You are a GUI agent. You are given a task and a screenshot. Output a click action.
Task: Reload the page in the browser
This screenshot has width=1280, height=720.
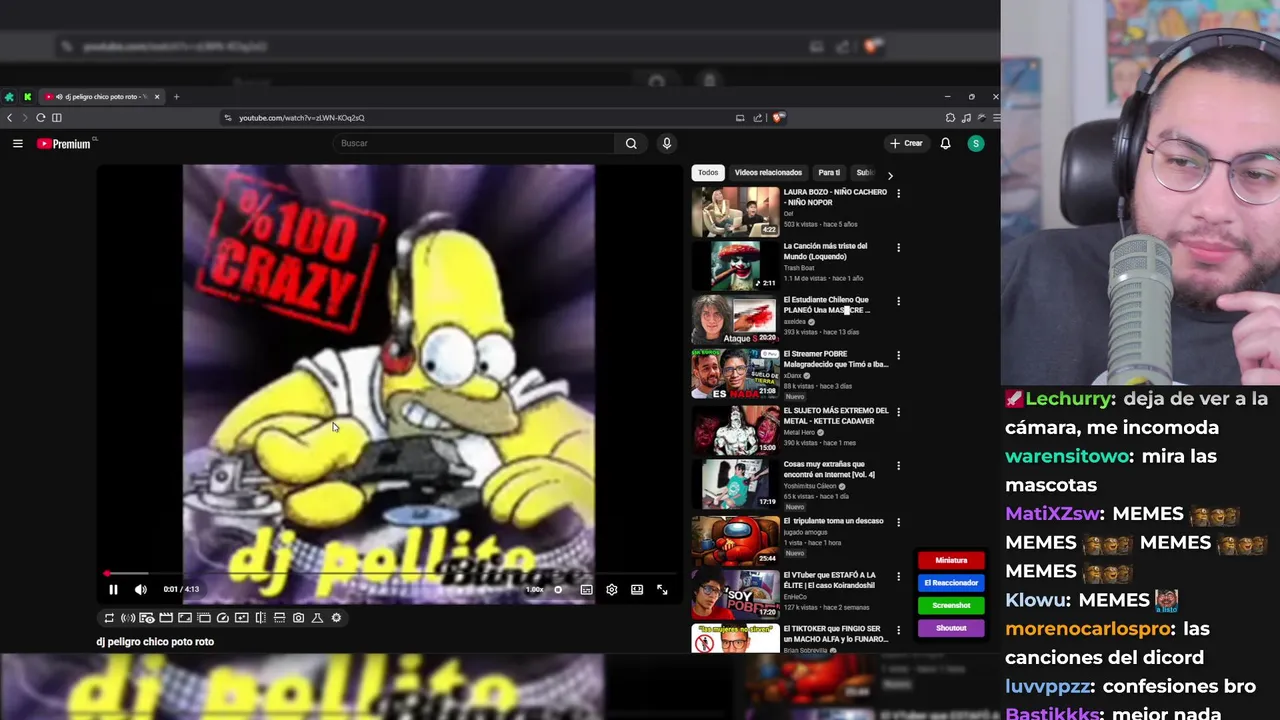click(x=41, y=118)
